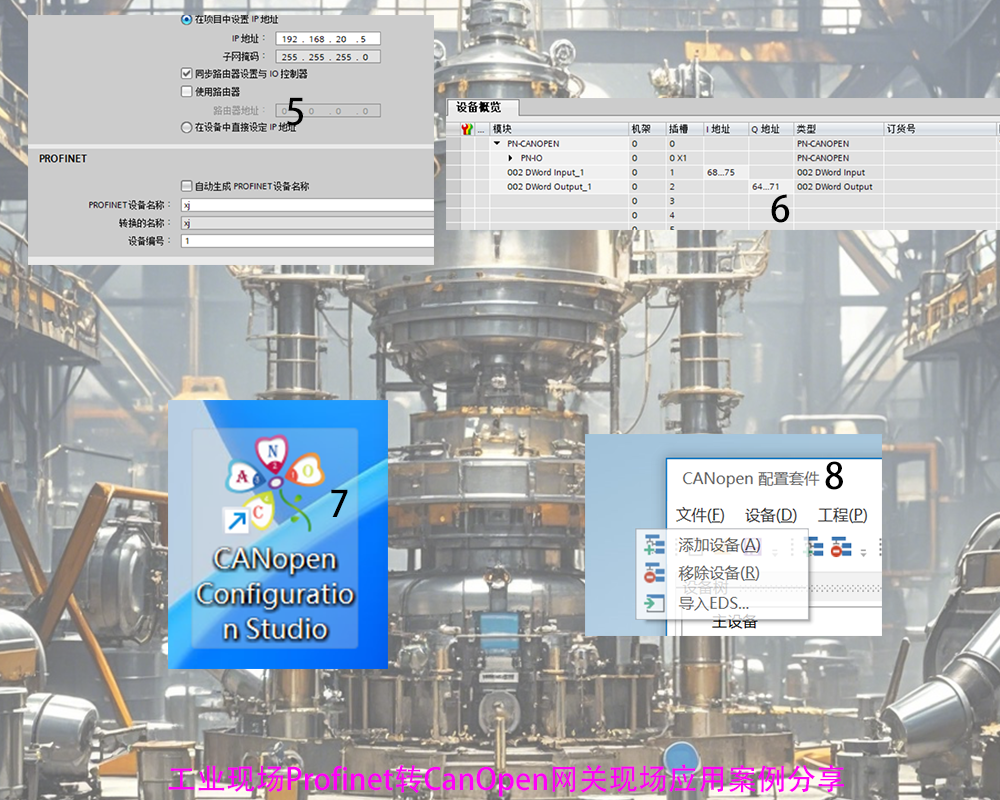
Task: Click the 订货号 column header
Action: [x=940, y=129]
